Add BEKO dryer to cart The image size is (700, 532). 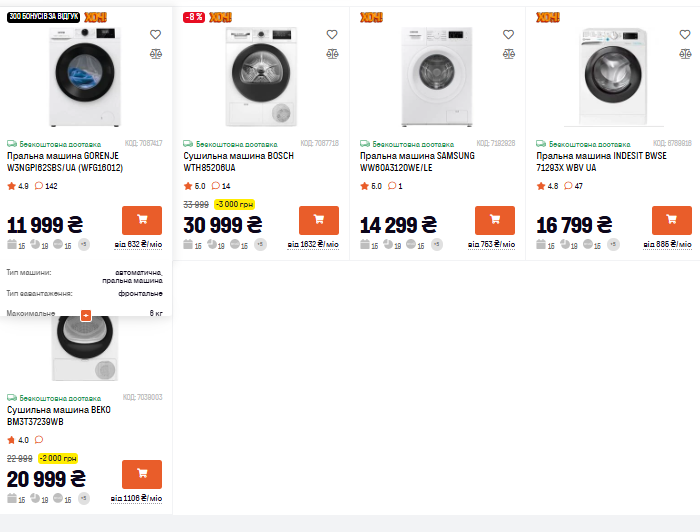[142, 474]
